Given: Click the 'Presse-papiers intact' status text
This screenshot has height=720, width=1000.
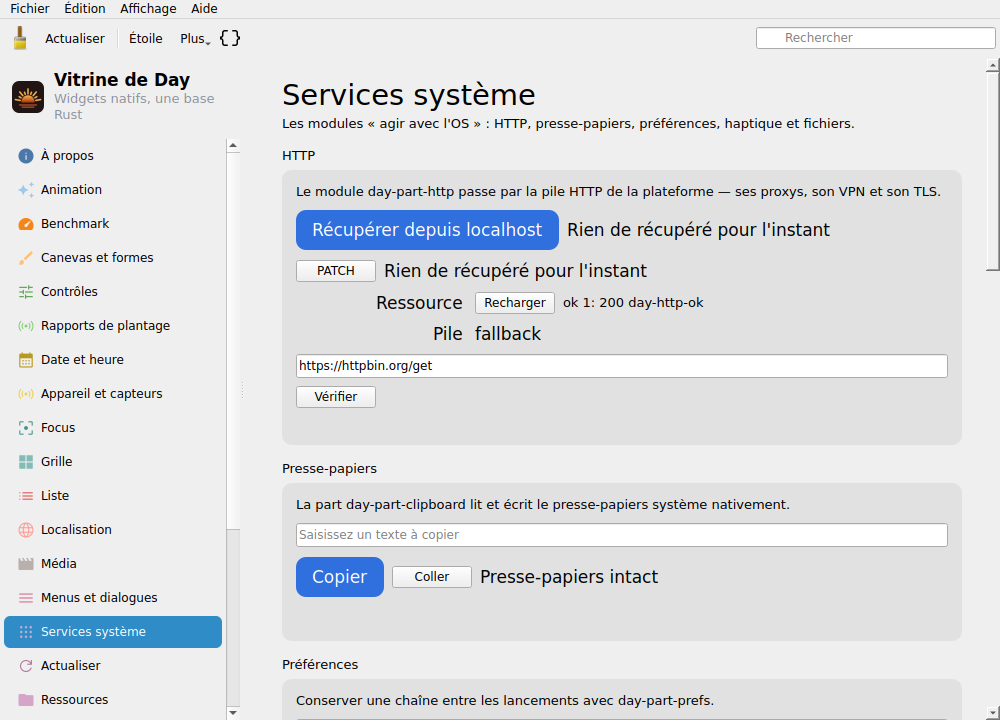Looking at the screenshot, I should pos(569,577).
